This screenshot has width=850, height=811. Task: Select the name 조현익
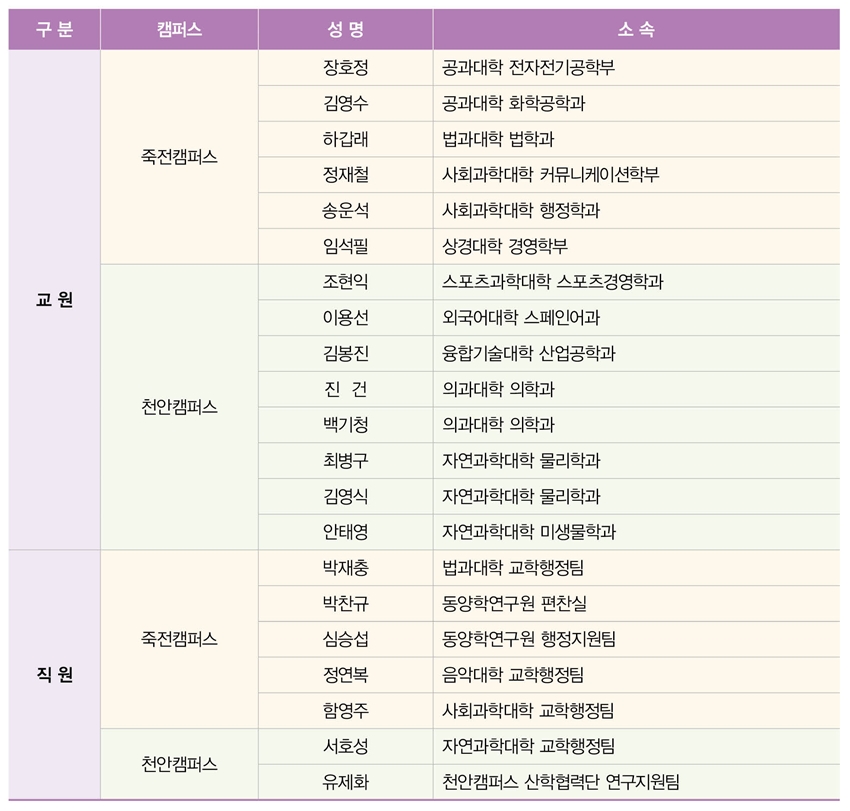point(346,282)
